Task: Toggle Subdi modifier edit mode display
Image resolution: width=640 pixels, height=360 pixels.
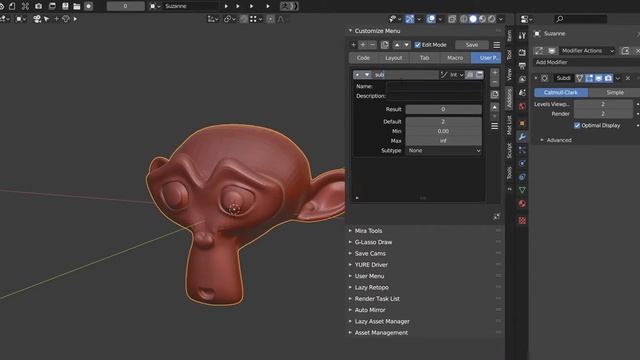Action: tap(589, 78)
